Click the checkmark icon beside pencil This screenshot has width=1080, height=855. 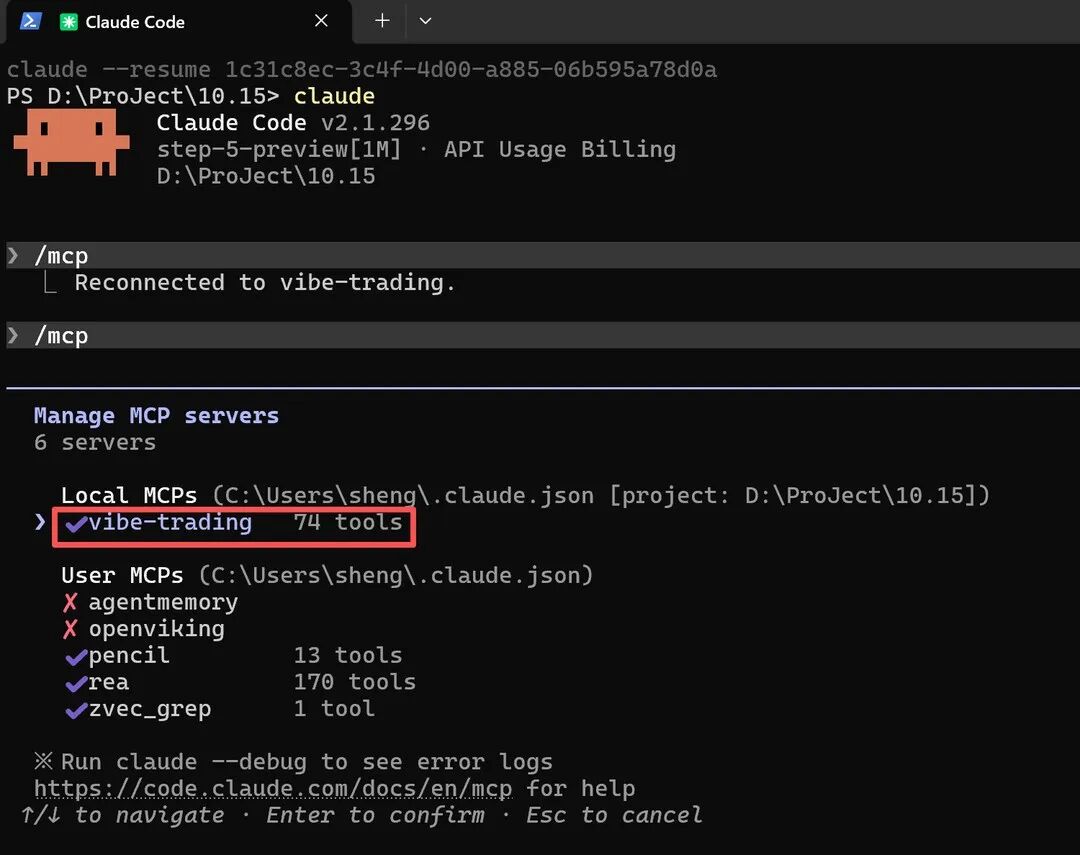76,657
